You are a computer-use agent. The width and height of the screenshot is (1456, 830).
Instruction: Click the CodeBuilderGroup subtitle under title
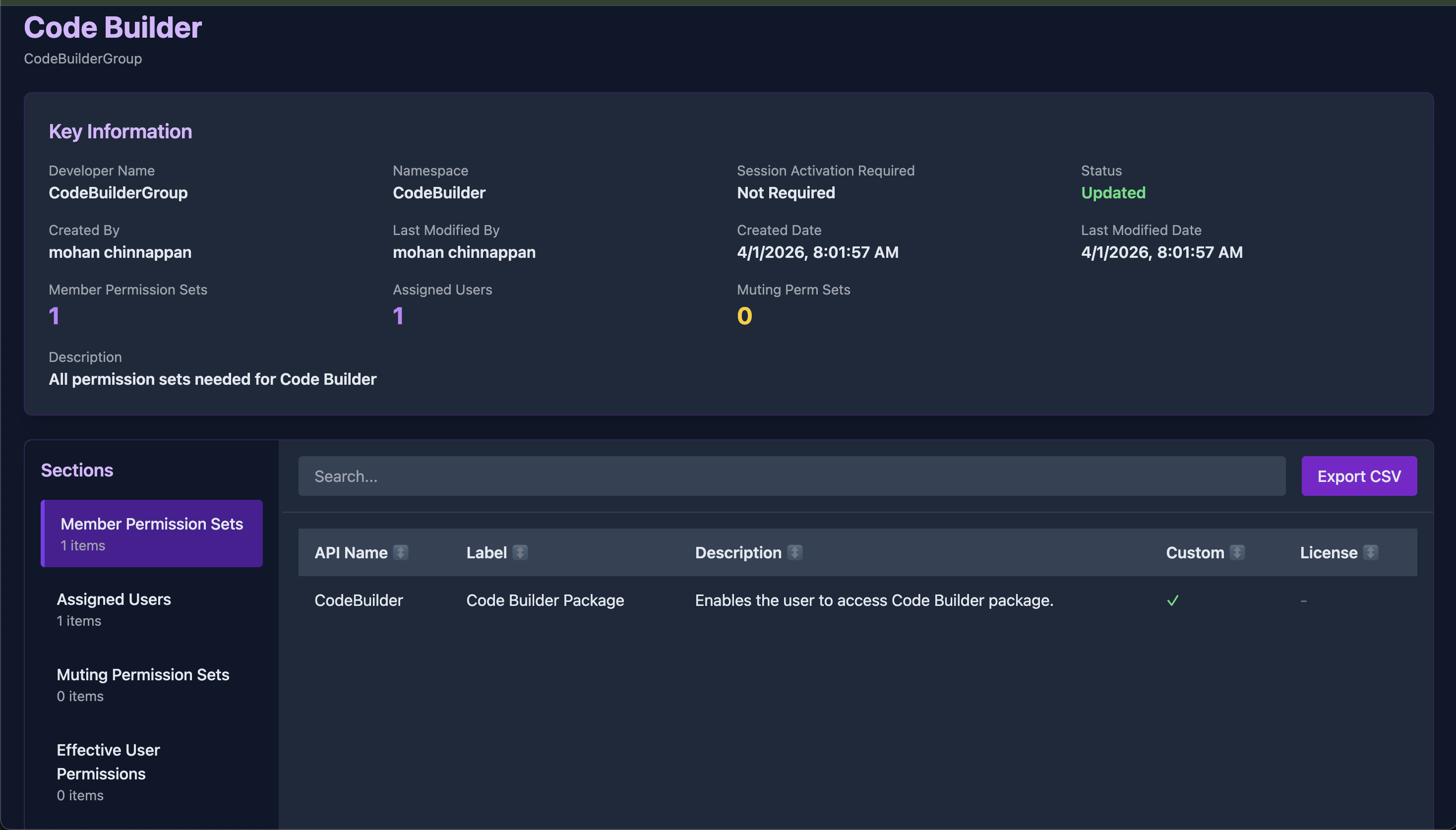pos(83,59)
